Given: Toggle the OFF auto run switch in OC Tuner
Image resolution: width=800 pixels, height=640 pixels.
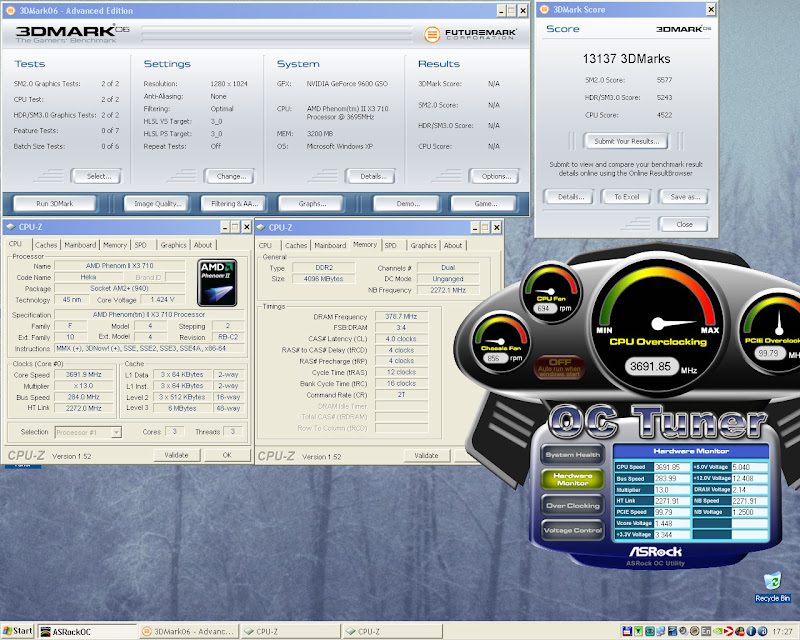Looking at the screenshot, I should pyautogui.click(x=559, y=366).
